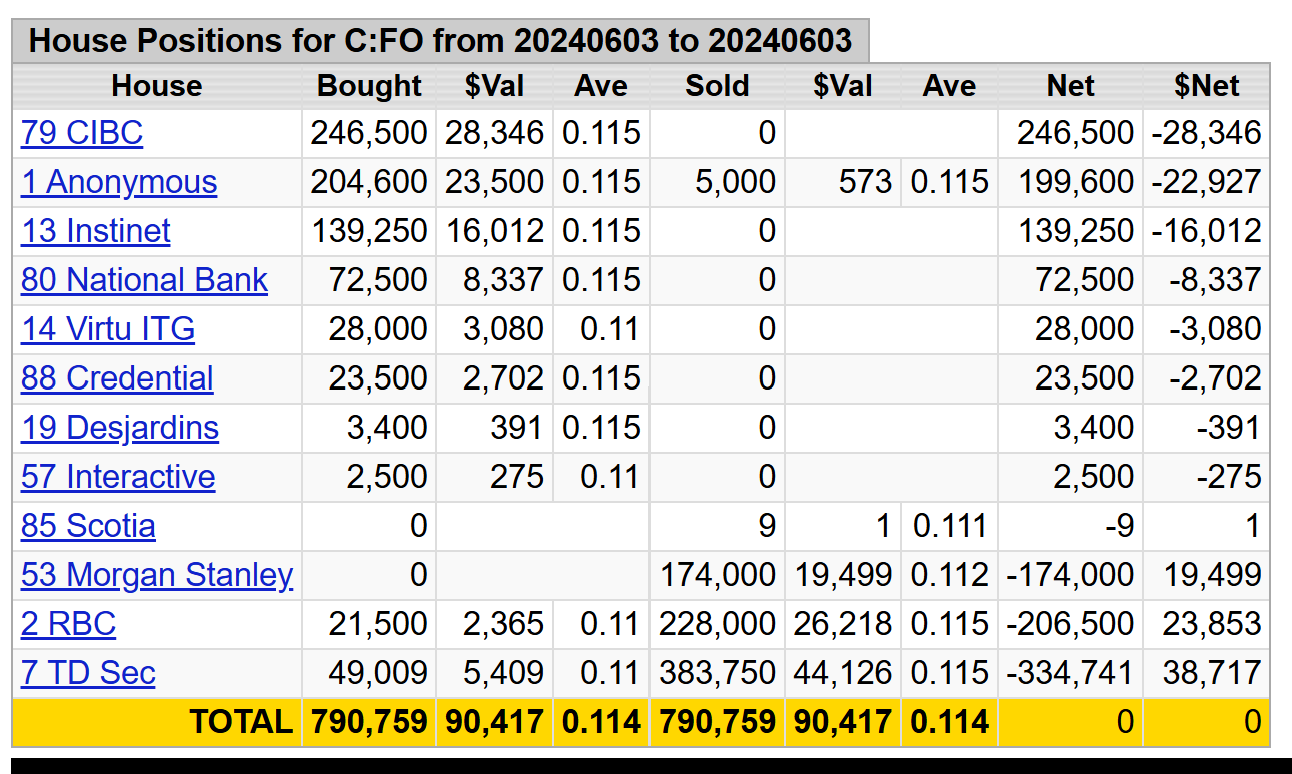
Task: Select Anonymous sold value 5,000
Action: tap(735, 182)
